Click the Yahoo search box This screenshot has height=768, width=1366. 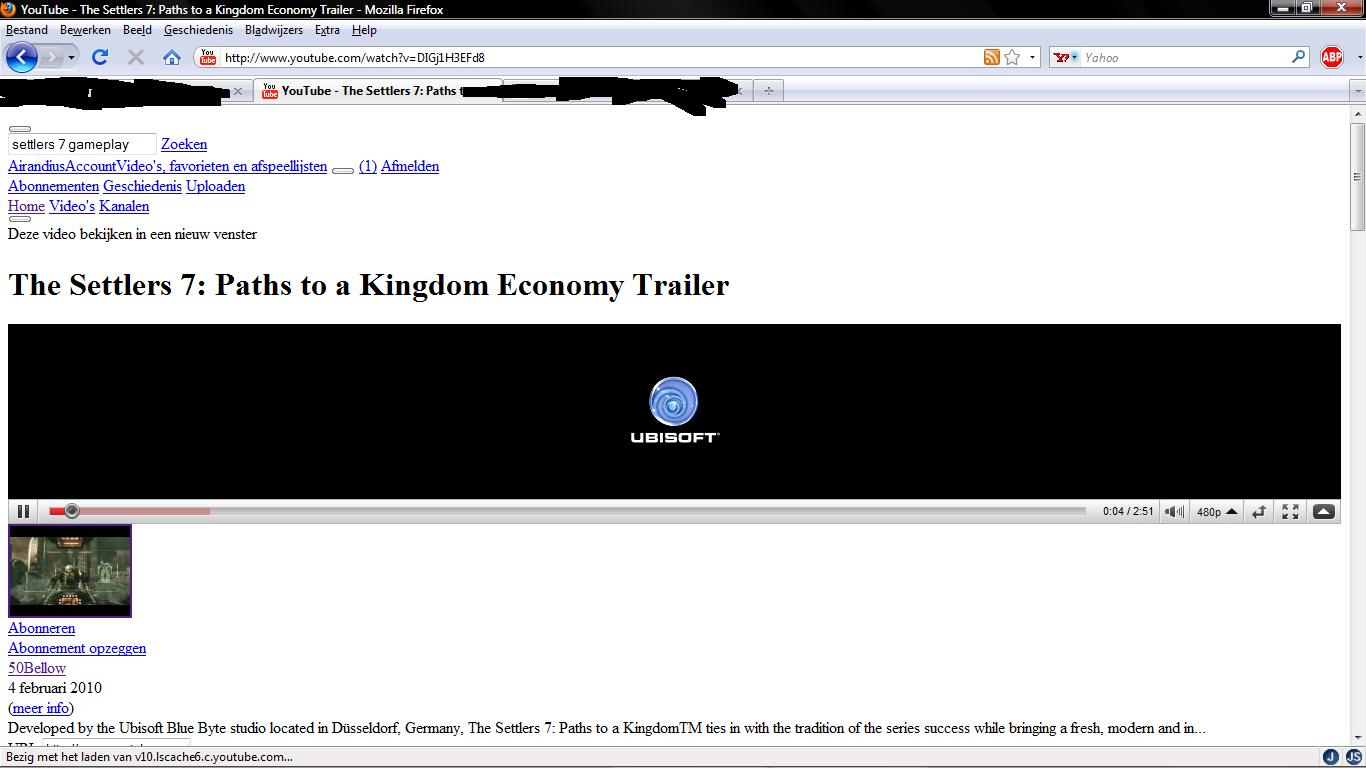pyautogui.click(x=1185, y=57)
